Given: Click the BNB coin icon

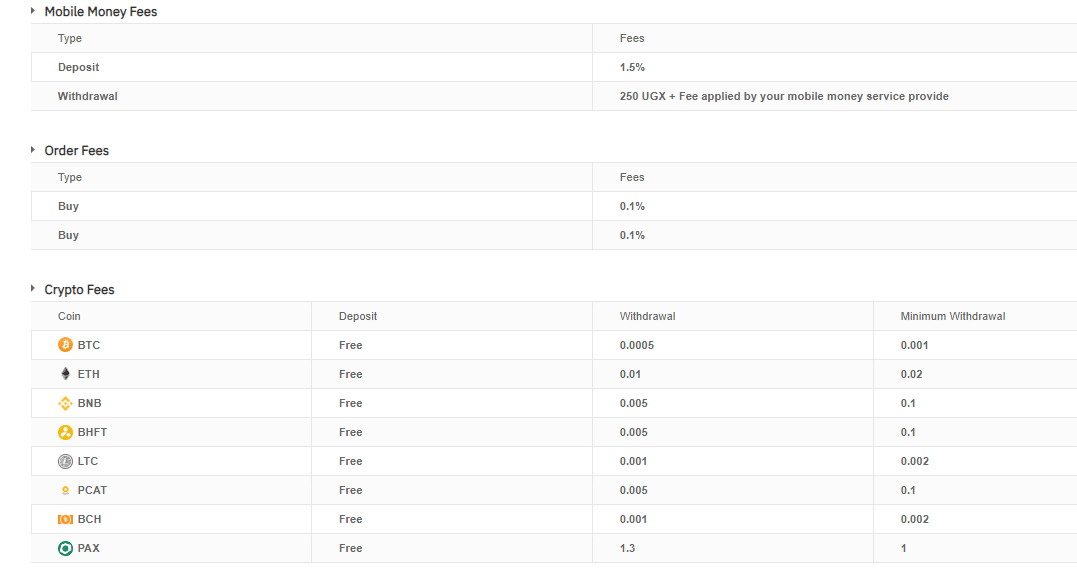Looking at the screenshot, I should (x=65, y=403).
